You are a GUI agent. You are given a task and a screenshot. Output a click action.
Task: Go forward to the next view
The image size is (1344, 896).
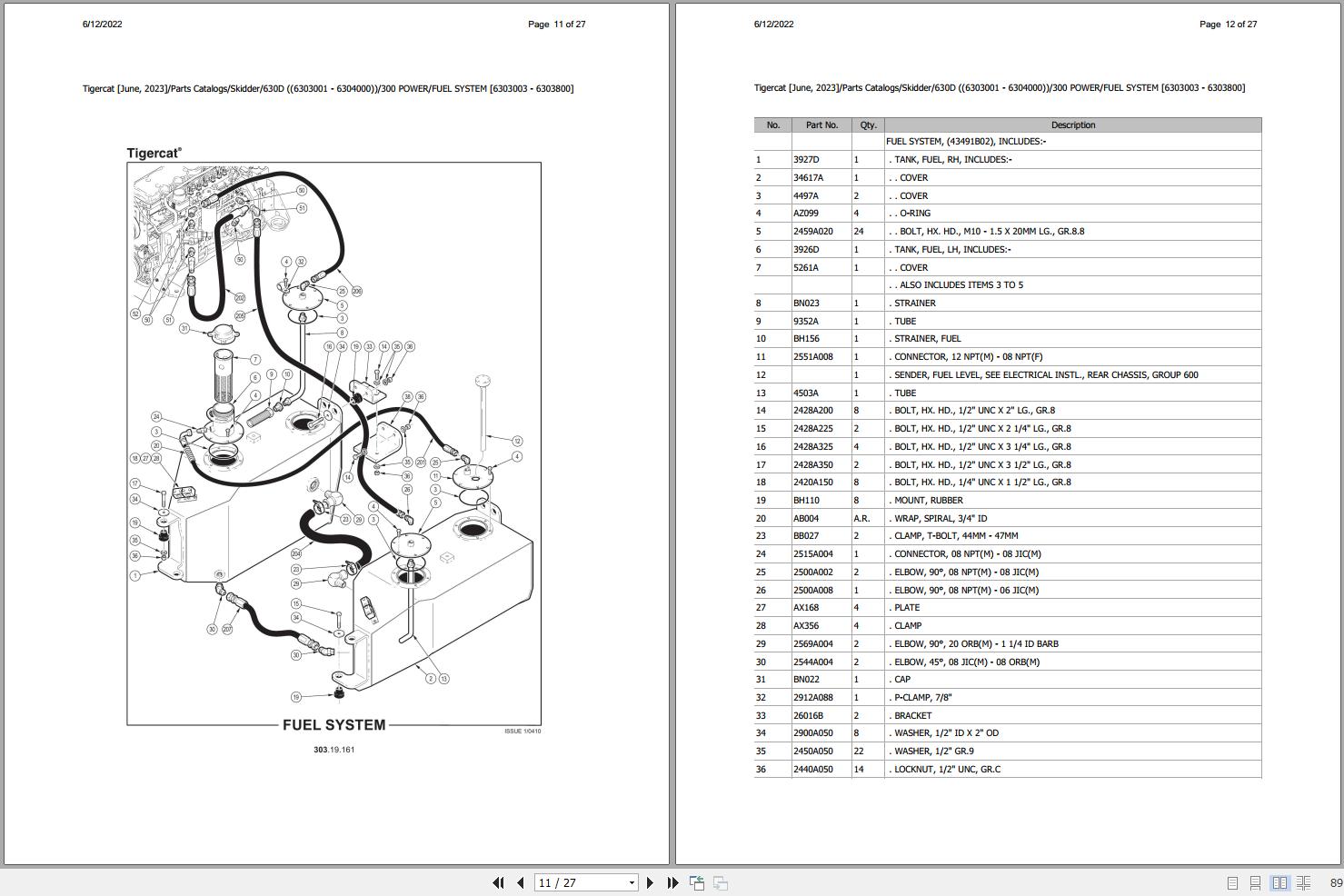tap(721, 882)
